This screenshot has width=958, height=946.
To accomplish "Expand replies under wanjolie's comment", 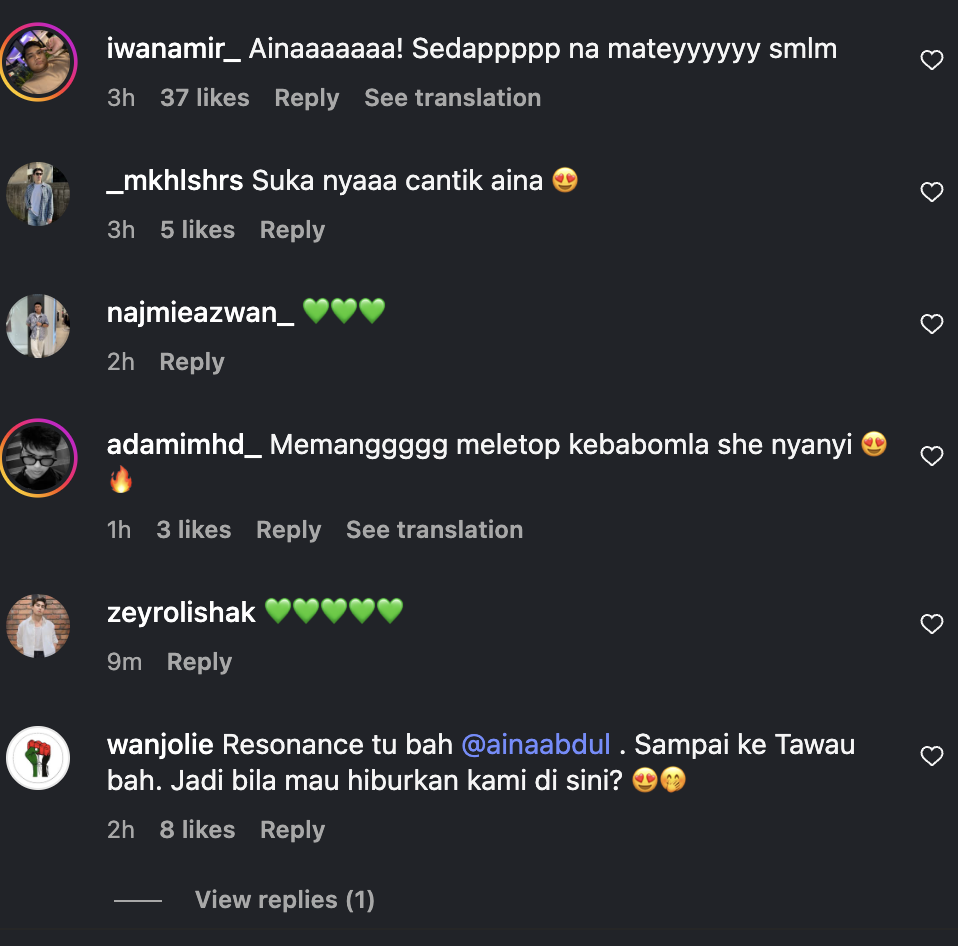I will coord(284,900).
